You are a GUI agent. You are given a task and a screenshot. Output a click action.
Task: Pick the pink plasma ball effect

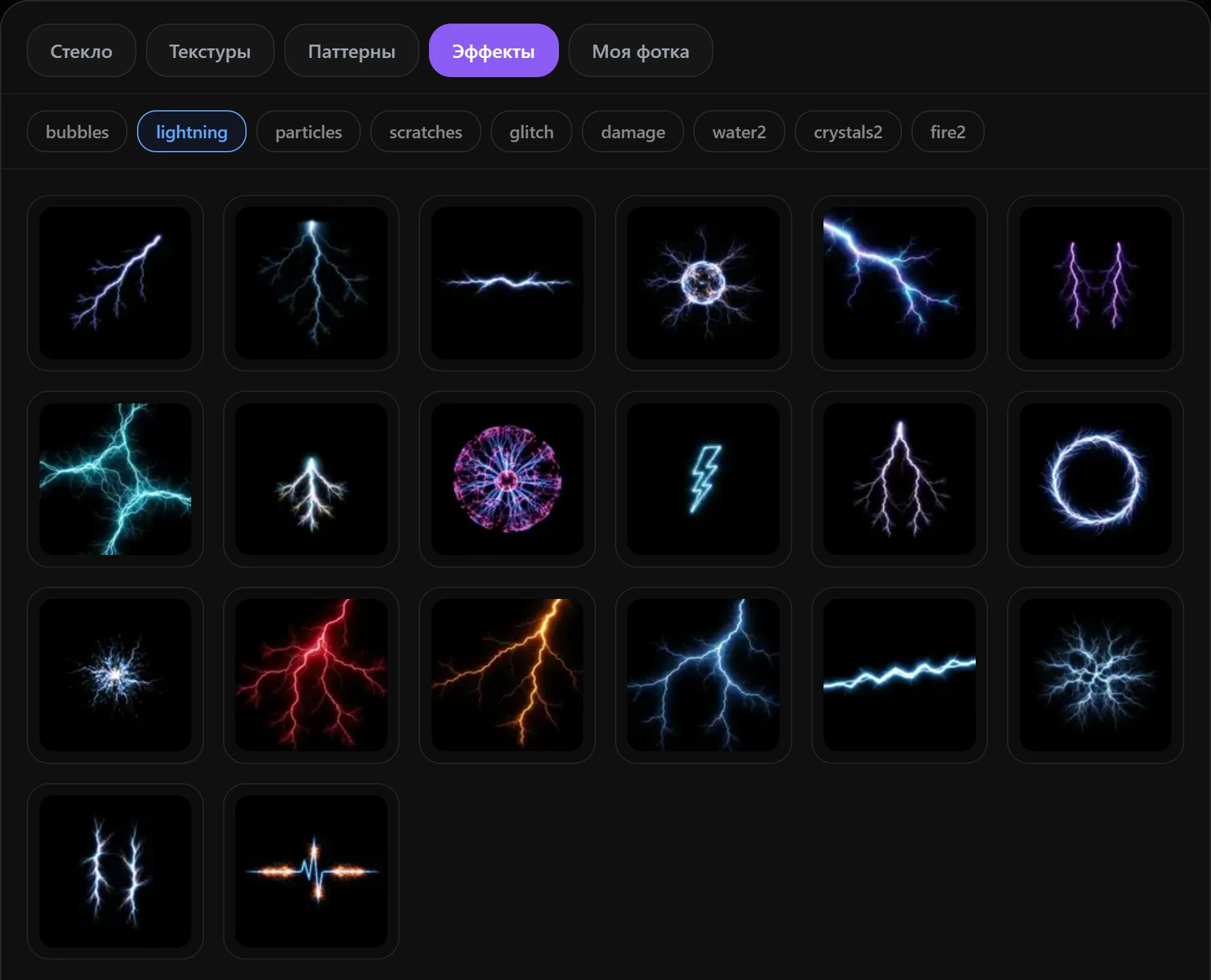tap(507, 479)
